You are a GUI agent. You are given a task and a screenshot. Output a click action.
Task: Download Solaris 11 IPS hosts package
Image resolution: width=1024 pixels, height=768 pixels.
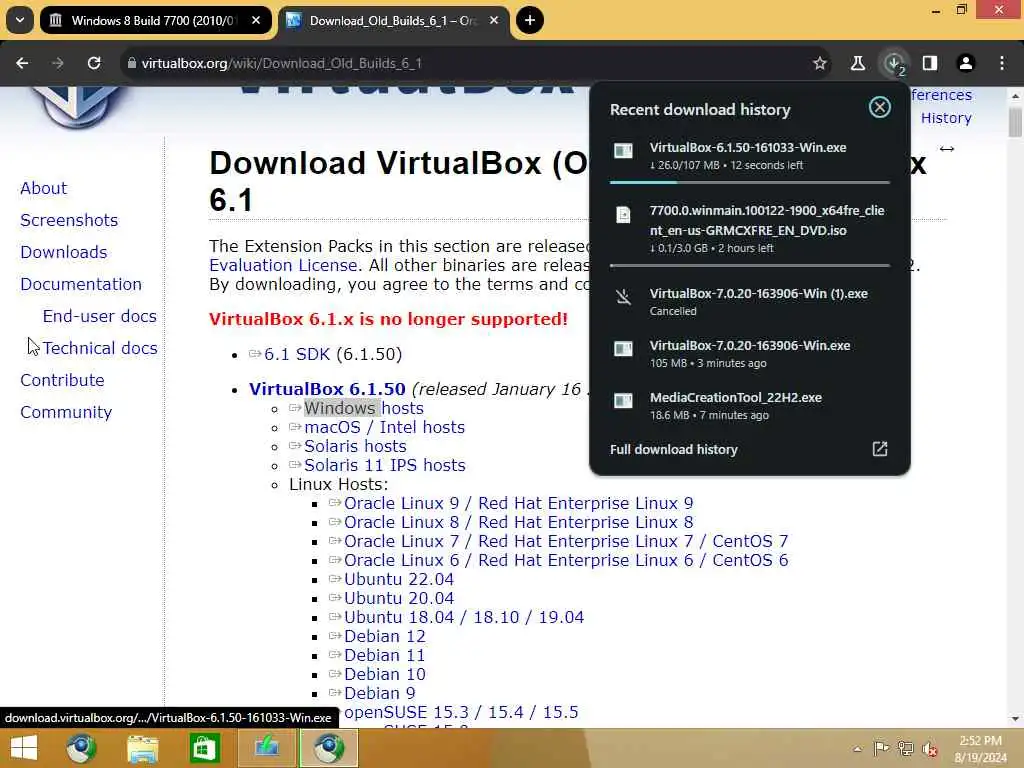click(x=385, y=465)
